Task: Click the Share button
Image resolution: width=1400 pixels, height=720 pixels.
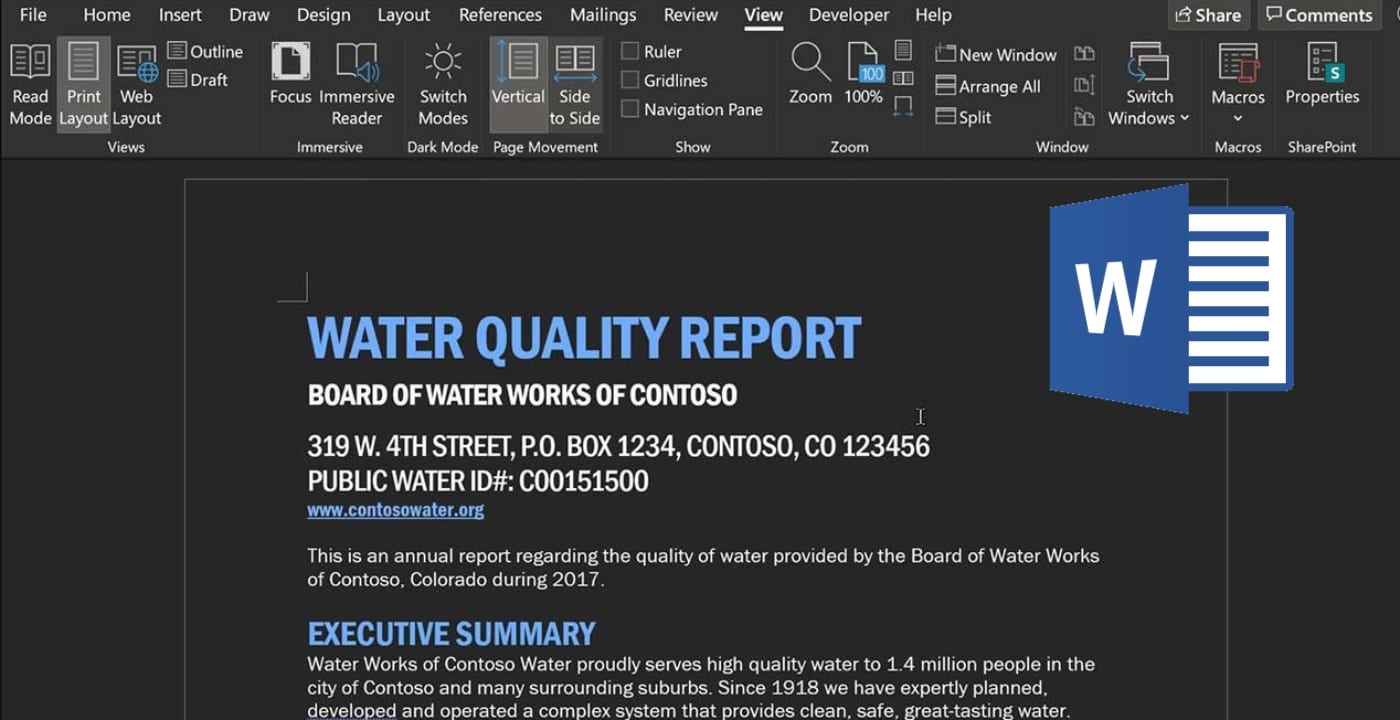Action: (x=1208, y=15)
